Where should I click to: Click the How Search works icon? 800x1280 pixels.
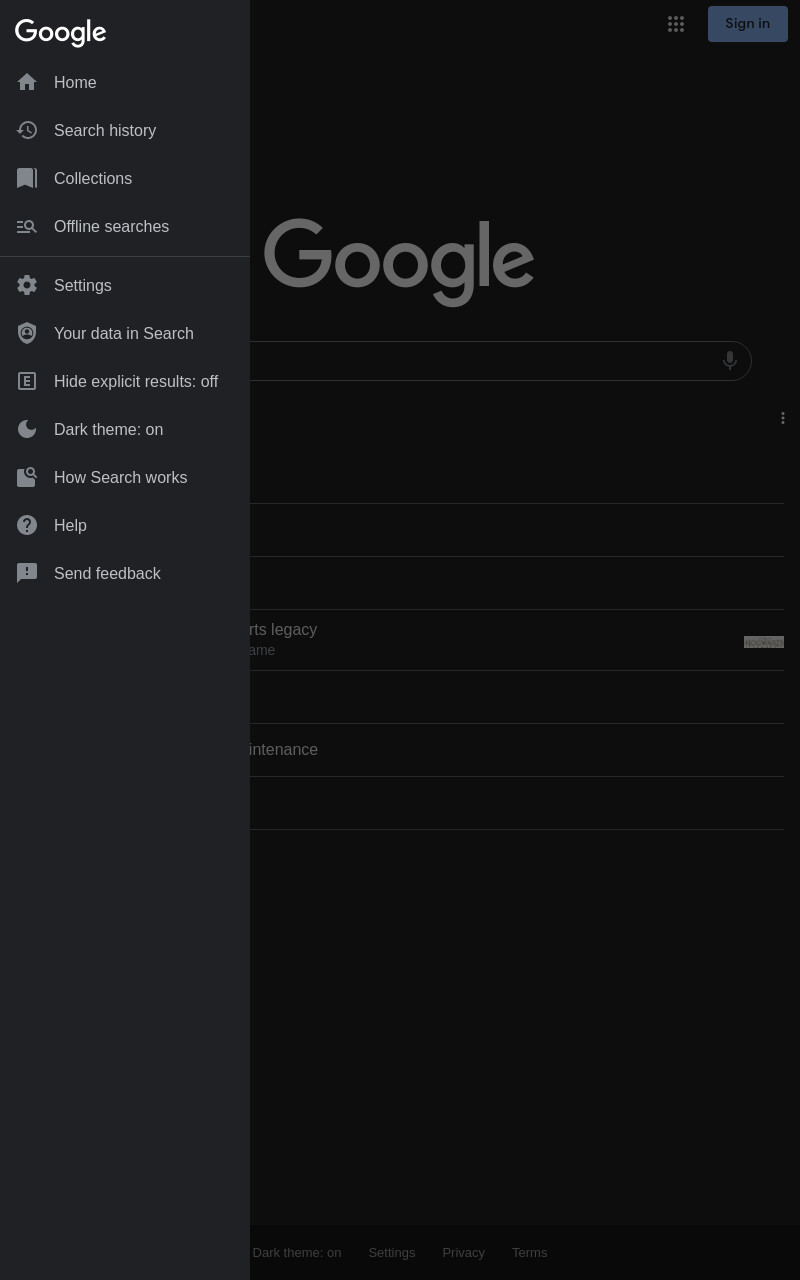27,477
